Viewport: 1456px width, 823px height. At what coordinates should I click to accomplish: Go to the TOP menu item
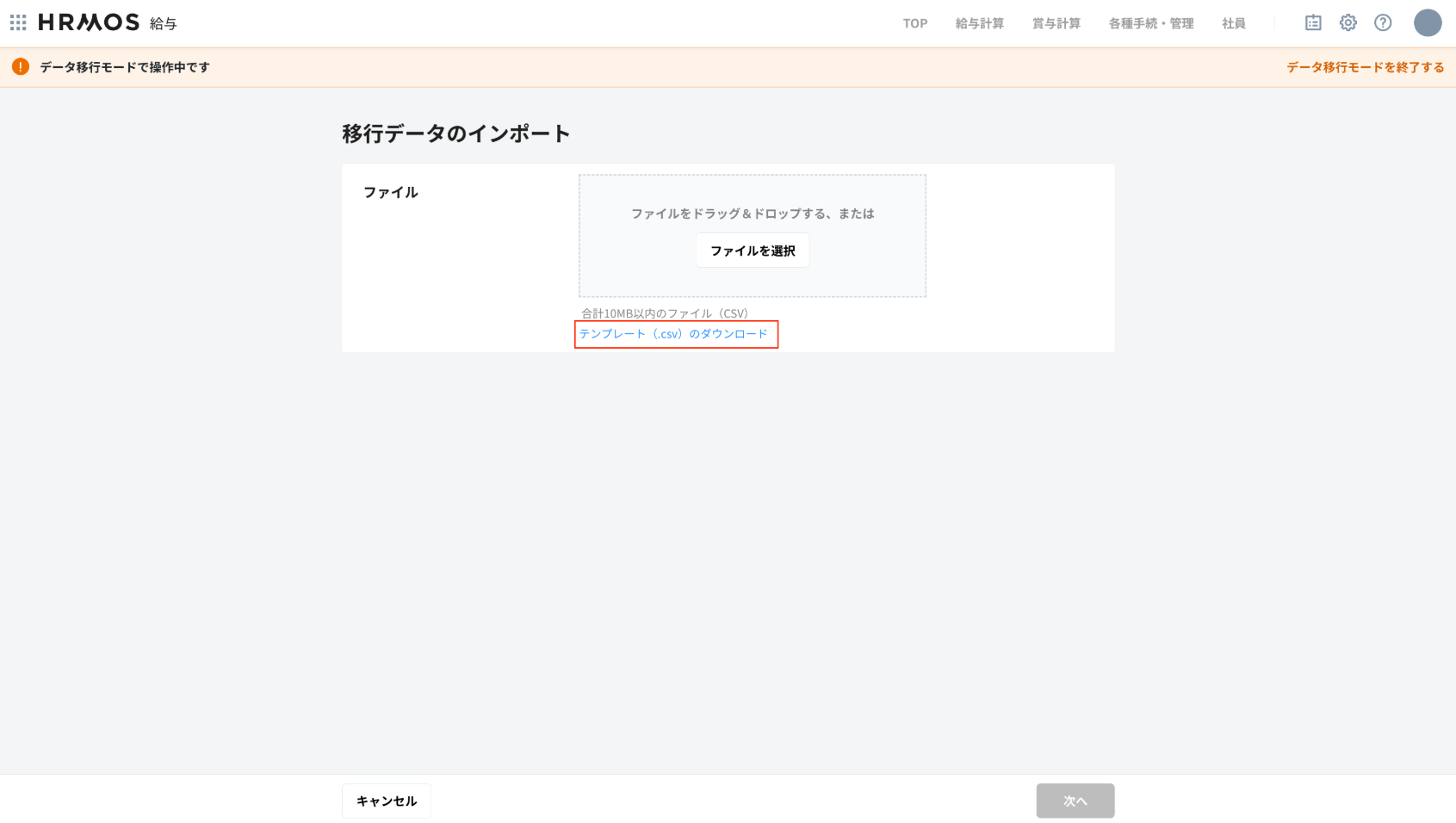pos(914,23)
